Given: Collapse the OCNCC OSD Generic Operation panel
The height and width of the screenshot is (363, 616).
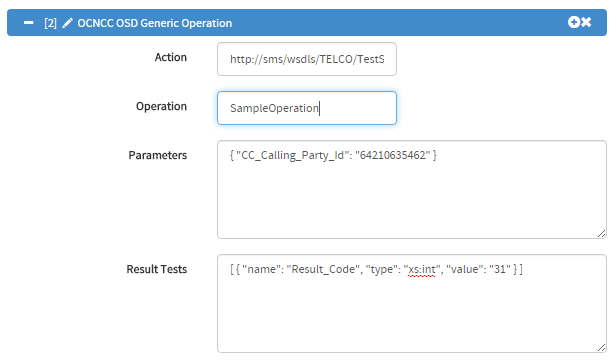Looking at the screenshot, I should [28, 23].
